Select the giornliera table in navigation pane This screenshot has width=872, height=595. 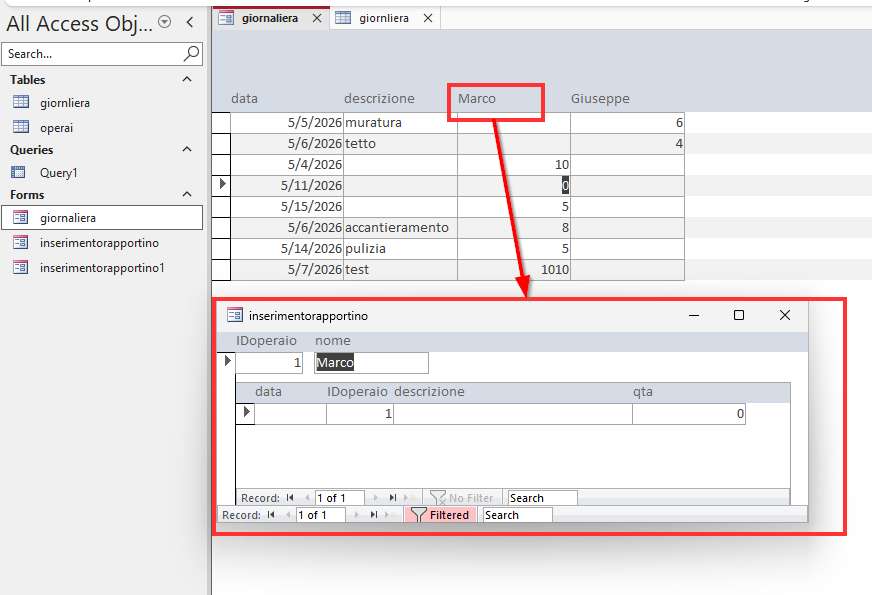click(65, 103)
